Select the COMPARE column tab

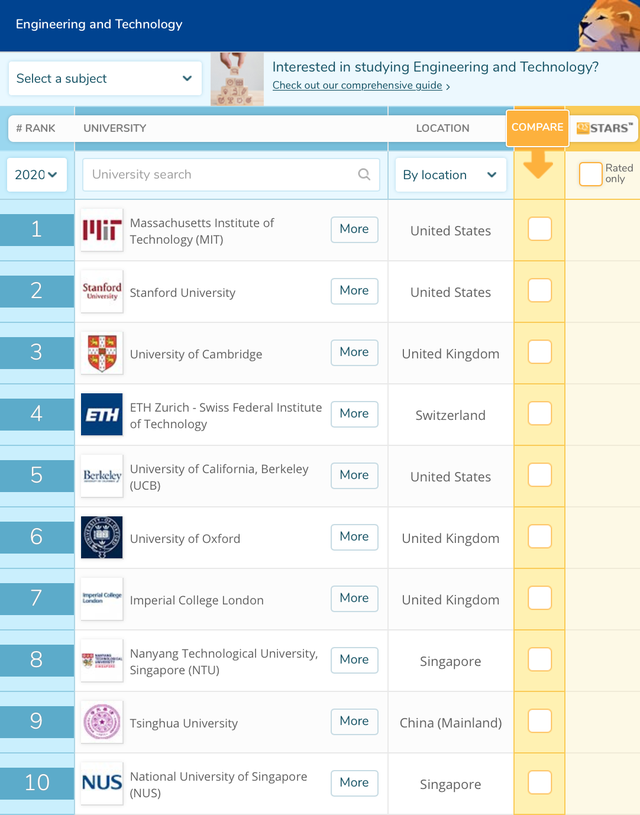point(537,127)
